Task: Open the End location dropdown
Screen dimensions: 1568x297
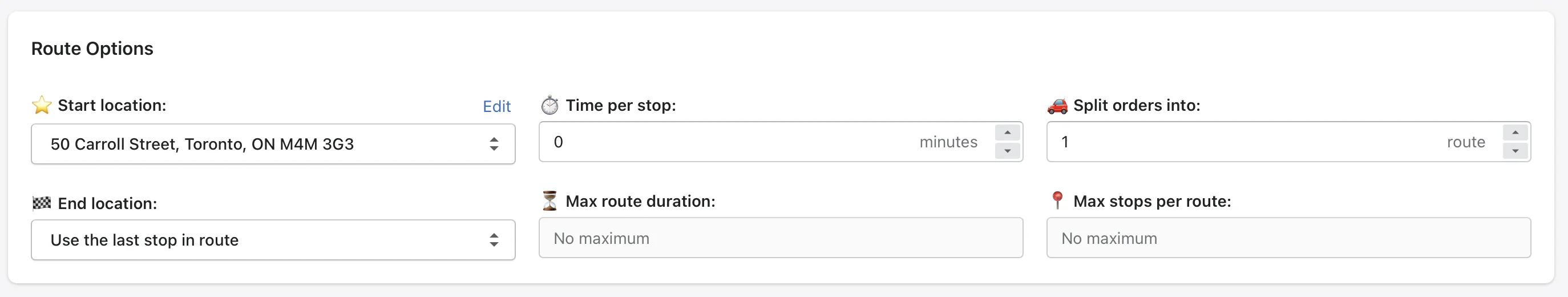Action: 273,240
